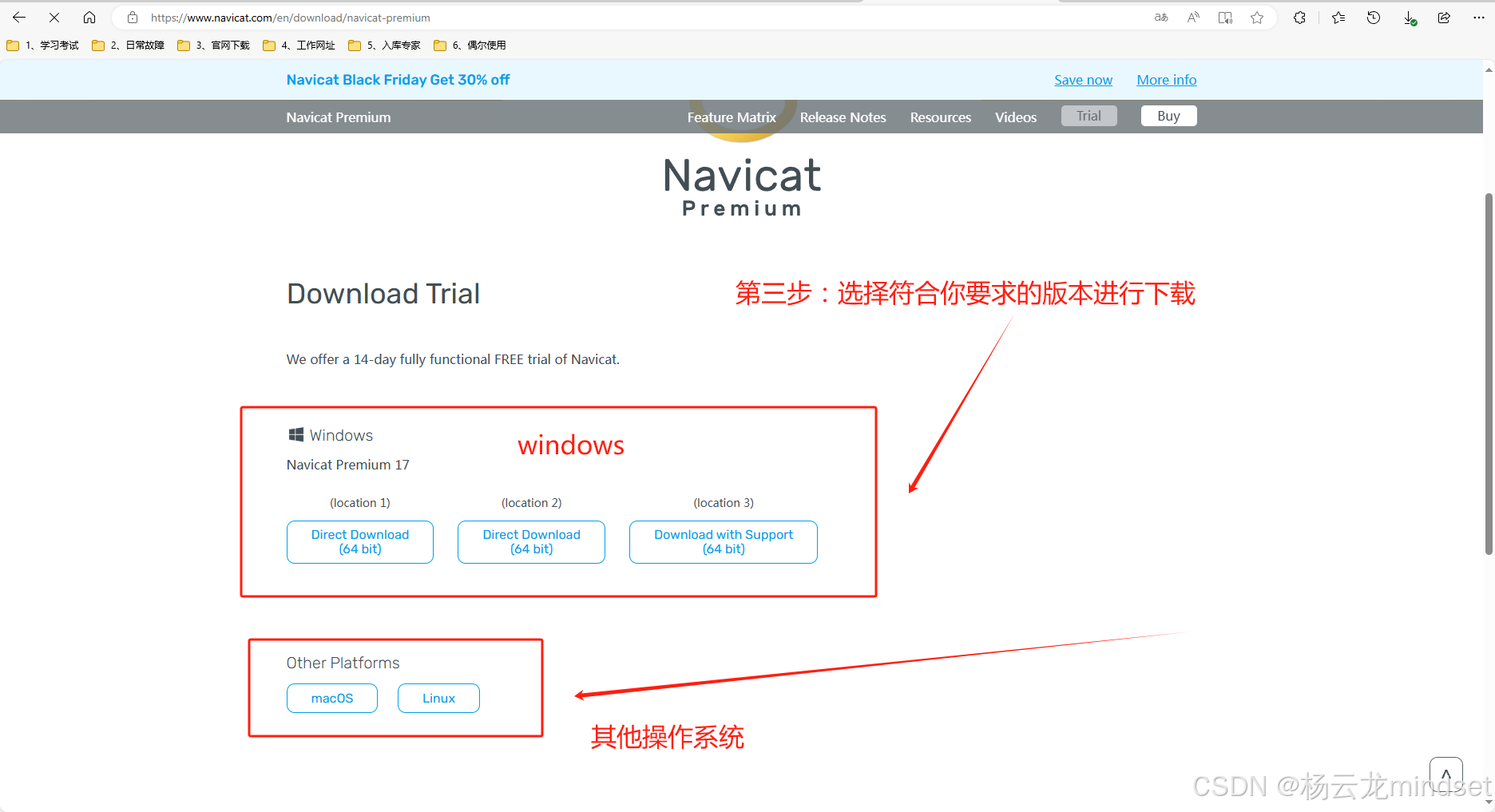Open the Release Notes page
1495x812 pixels.
[x=843, y=117]
